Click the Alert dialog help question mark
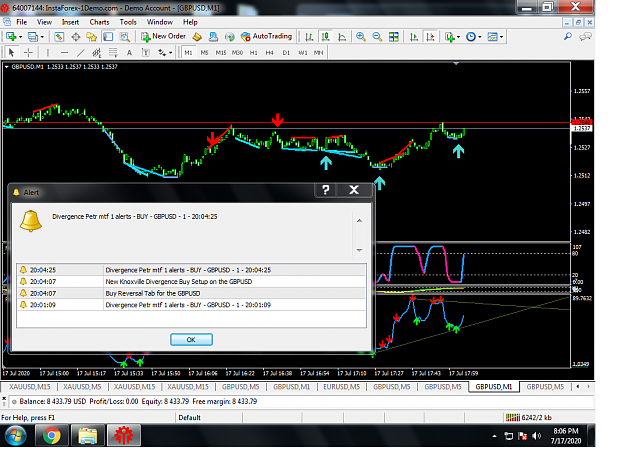Viewport: 625px width, 469px height. (326, 190)
